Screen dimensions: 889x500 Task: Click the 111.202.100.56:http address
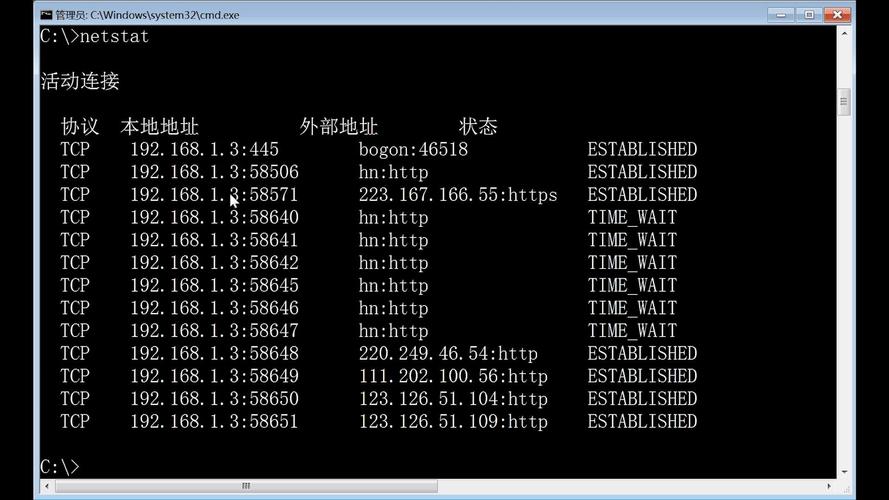coord(454,376)
